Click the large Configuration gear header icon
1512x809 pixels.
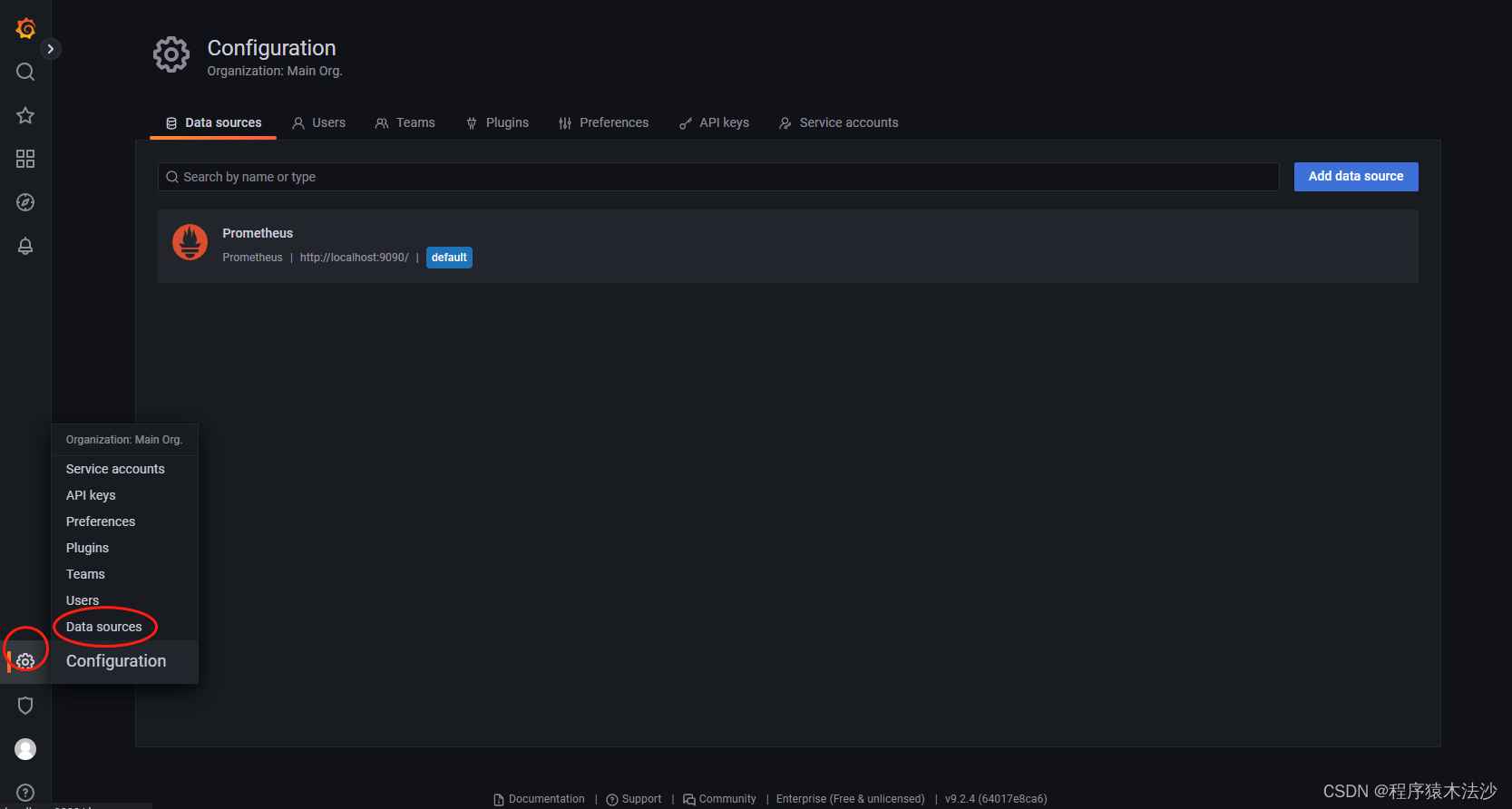tap(171, 54)
